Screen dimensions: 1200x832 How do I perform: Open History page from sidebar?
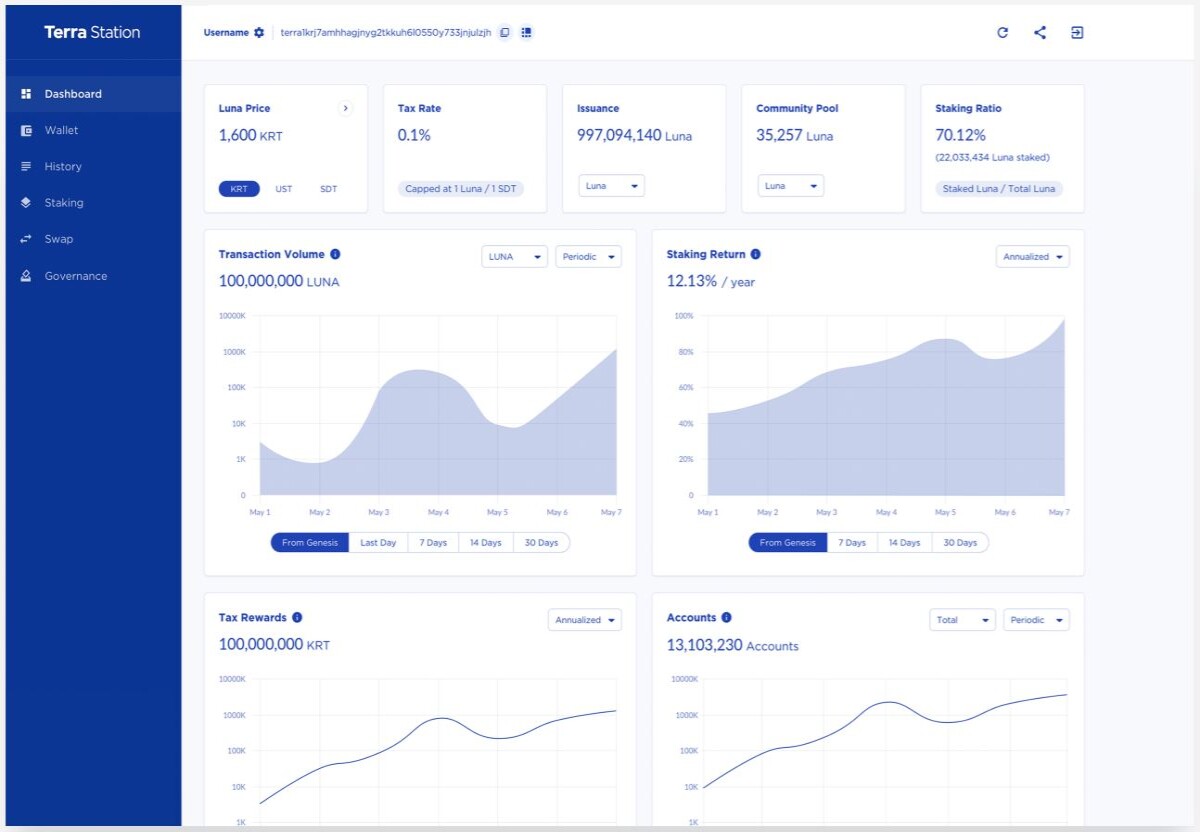93,166
